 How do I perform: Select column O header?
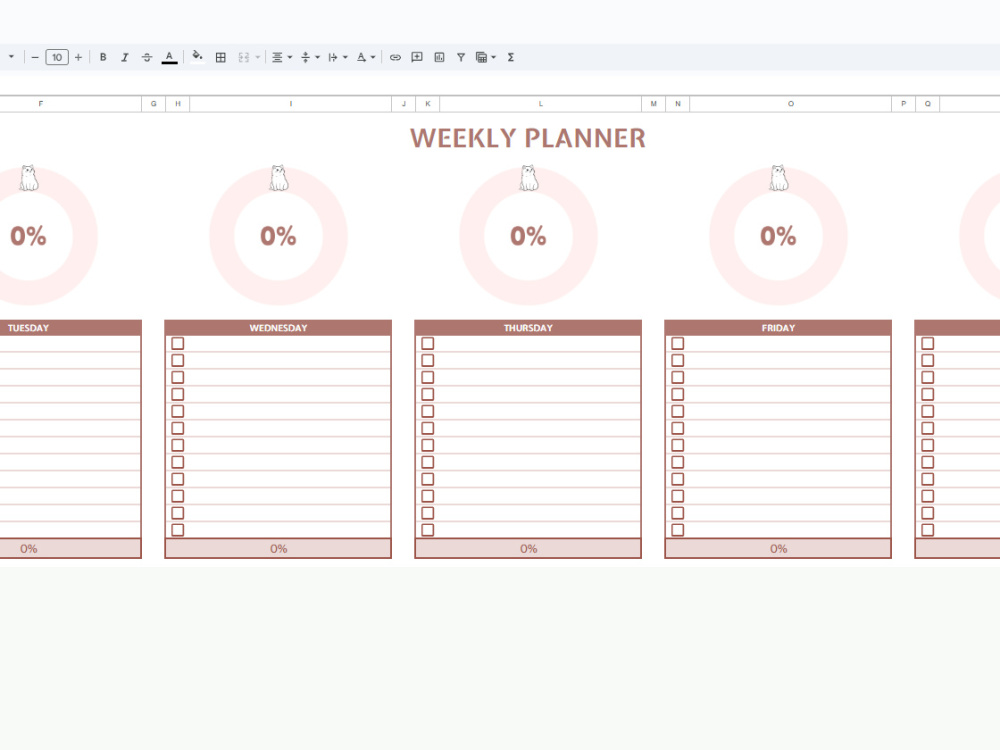(791, 104)
